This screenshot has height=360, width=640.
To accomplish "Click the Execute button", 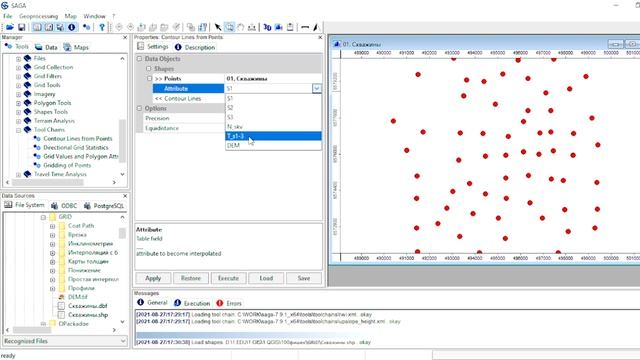I will [x=228, y=278].
